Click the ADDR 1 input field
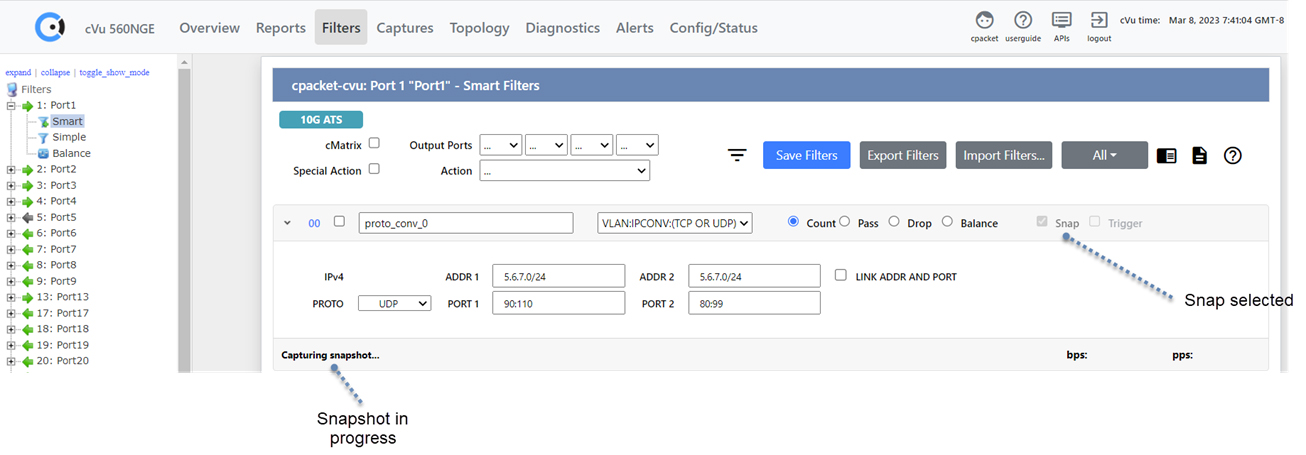Screen dimensions: 1306x455 pos(558,276)
